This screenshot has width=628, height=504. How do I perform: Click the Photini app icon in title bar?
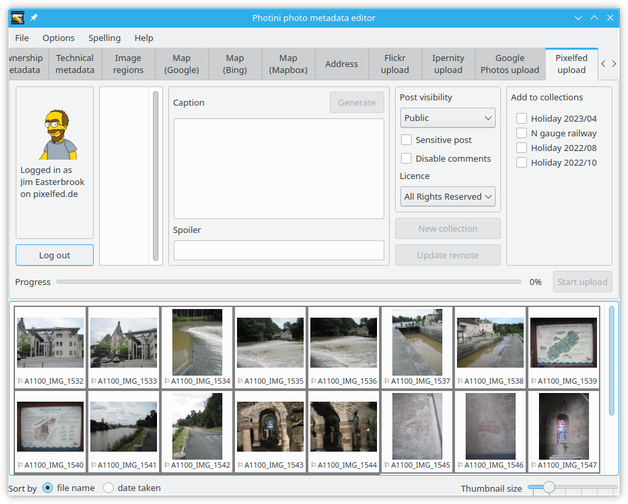pos(18,18)
